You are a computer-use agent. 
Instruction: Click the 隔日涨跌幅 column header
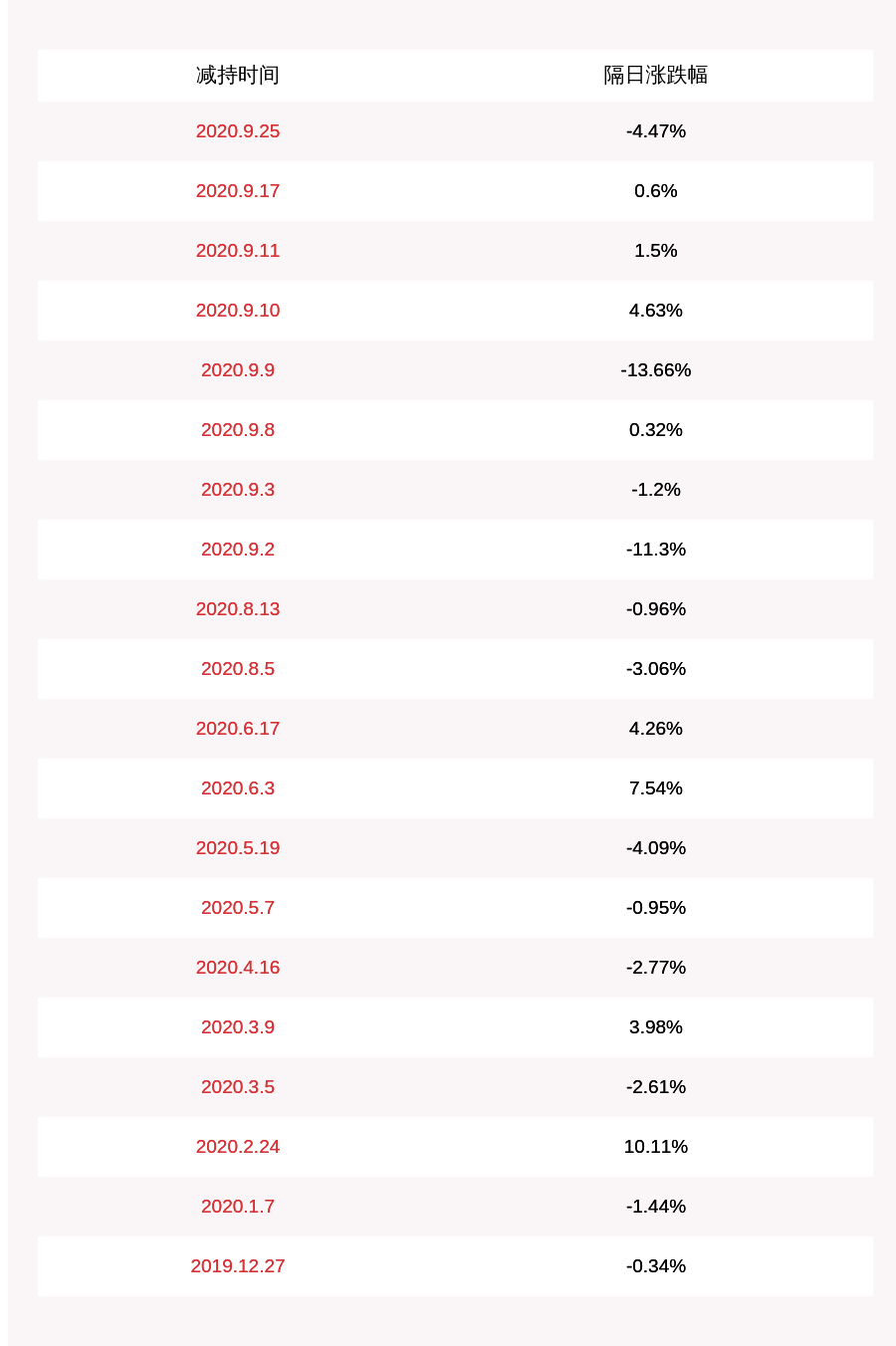(x=655, y=76)
